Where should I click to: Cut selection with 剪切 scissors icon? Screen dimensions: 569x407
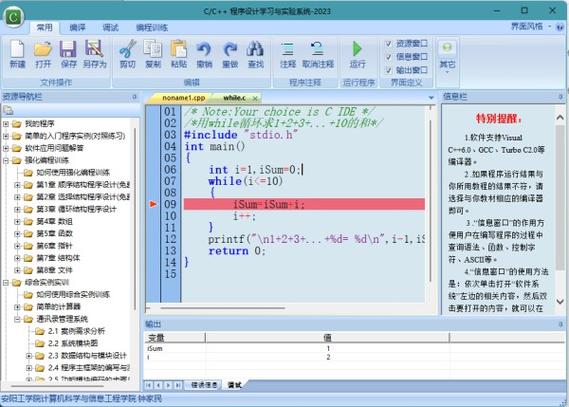(x=127, y=54)
